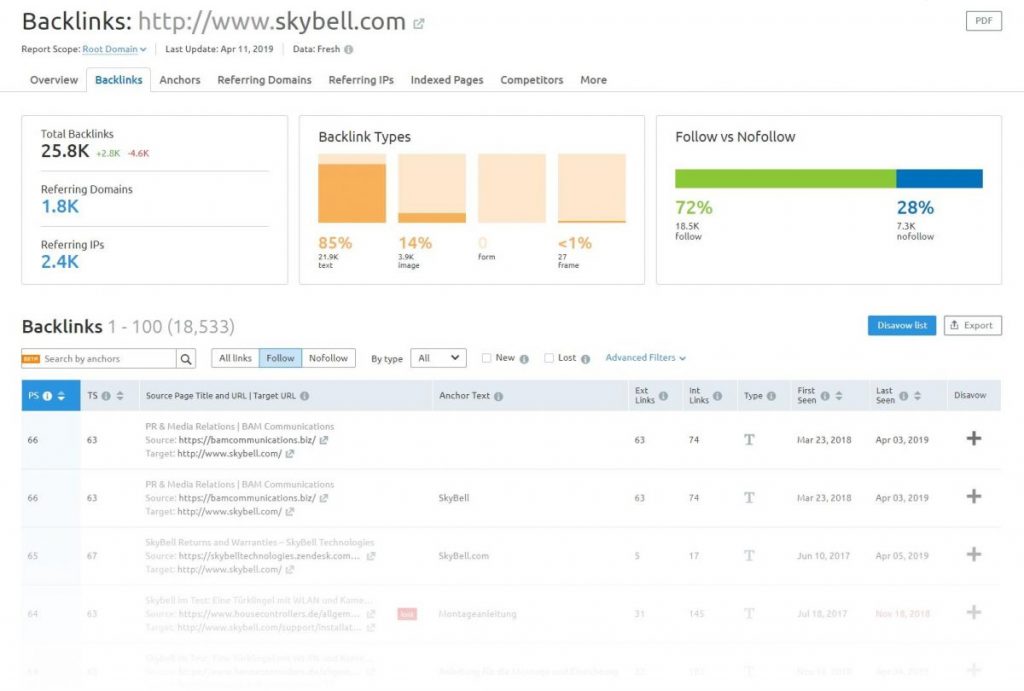This screenshot has height=691, width=1024.
Task: Click the SkyBell.com anchor text cell
Action: coord(464,556)
